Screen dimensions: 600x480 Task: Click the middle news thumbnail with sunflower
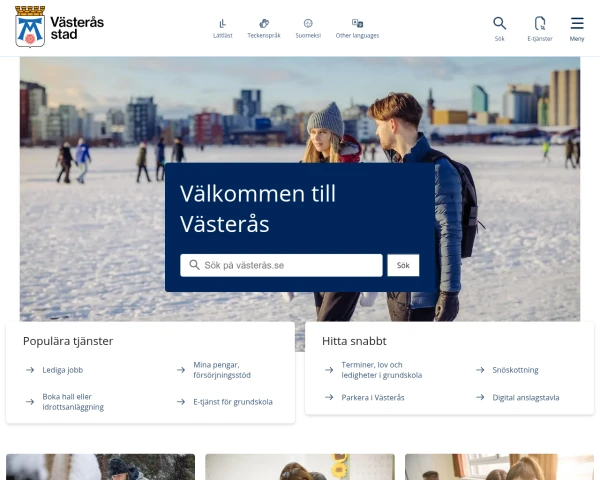point(300,467)
